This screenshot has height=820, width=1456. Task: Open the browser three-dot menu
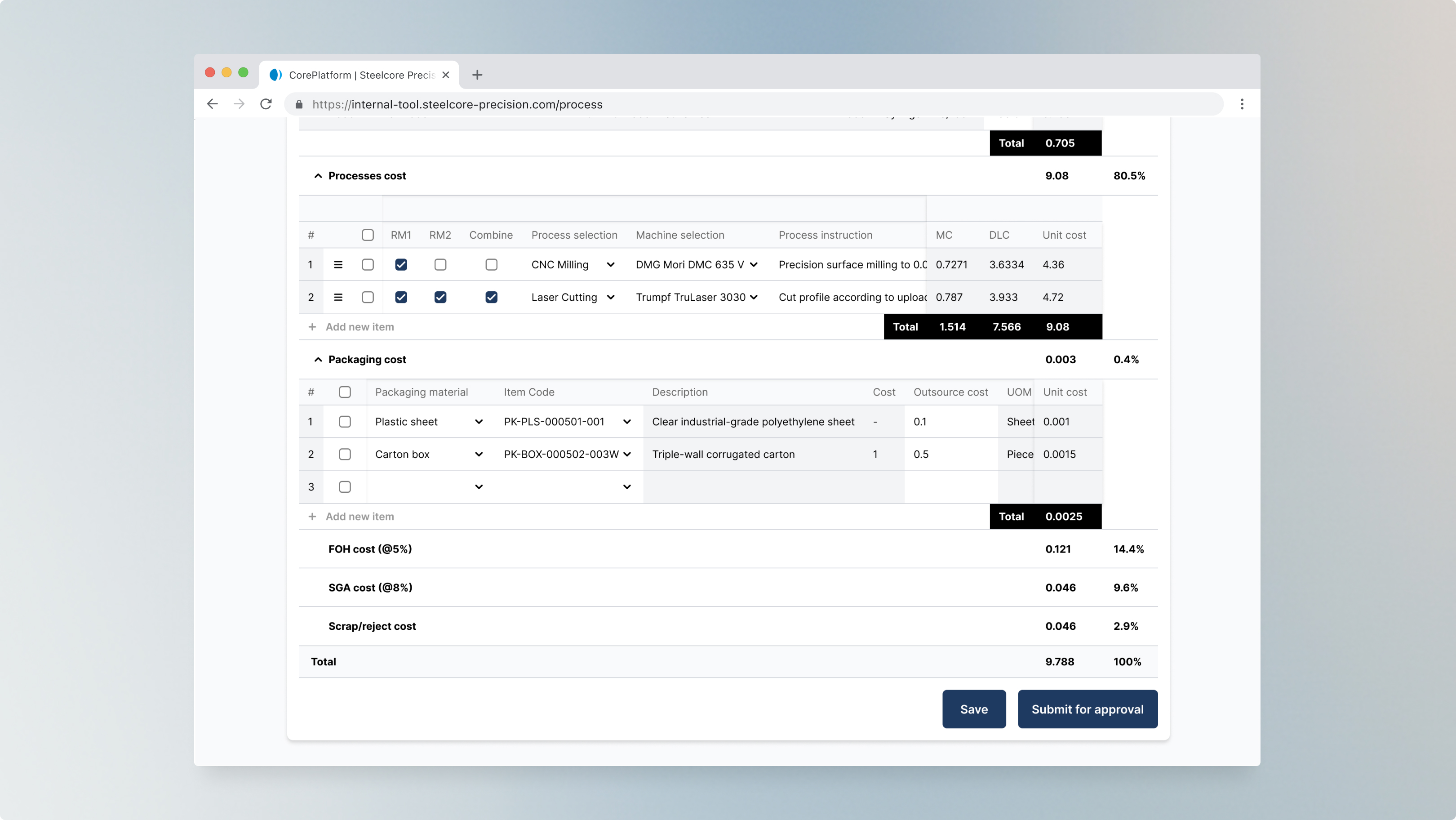pos(1243,104)
